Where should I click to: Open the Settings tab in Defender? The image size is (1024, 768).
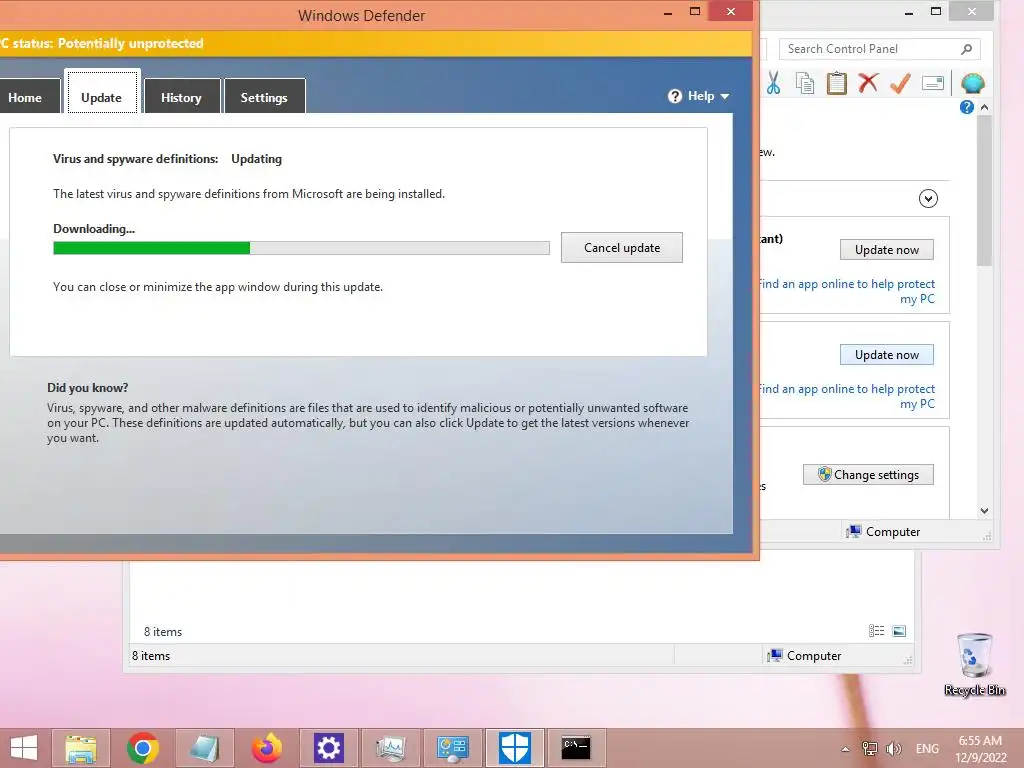(x=264, y=97)
